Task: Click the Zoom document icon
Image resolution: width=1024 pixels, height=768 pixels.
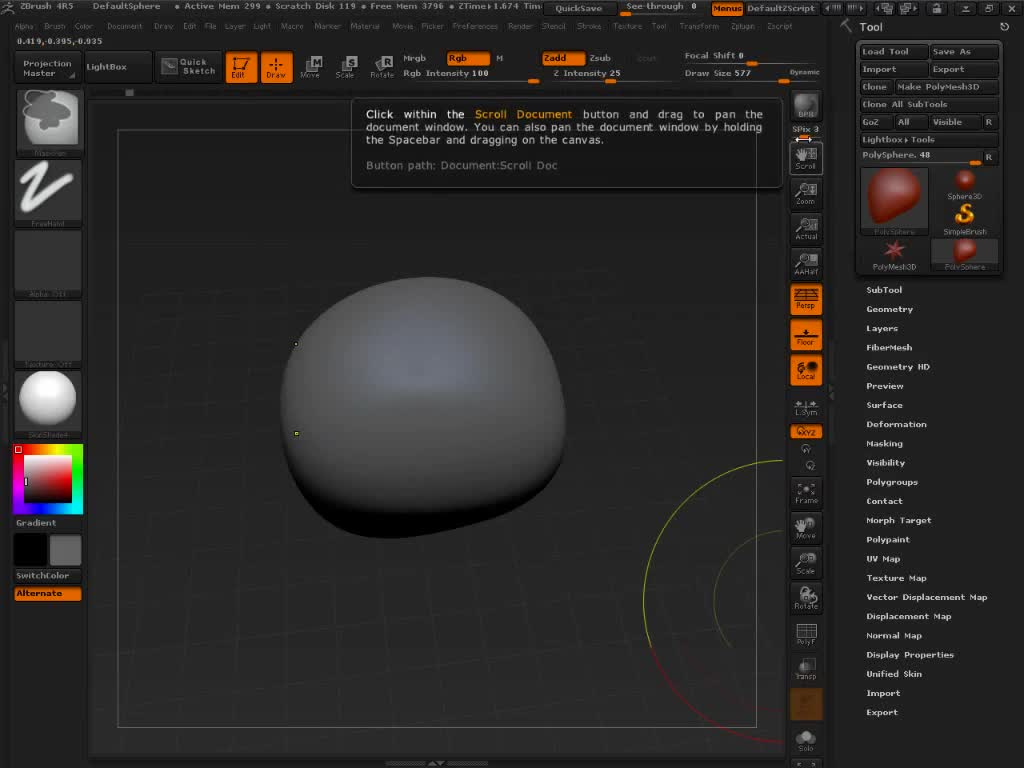Action: click(806, 193)
